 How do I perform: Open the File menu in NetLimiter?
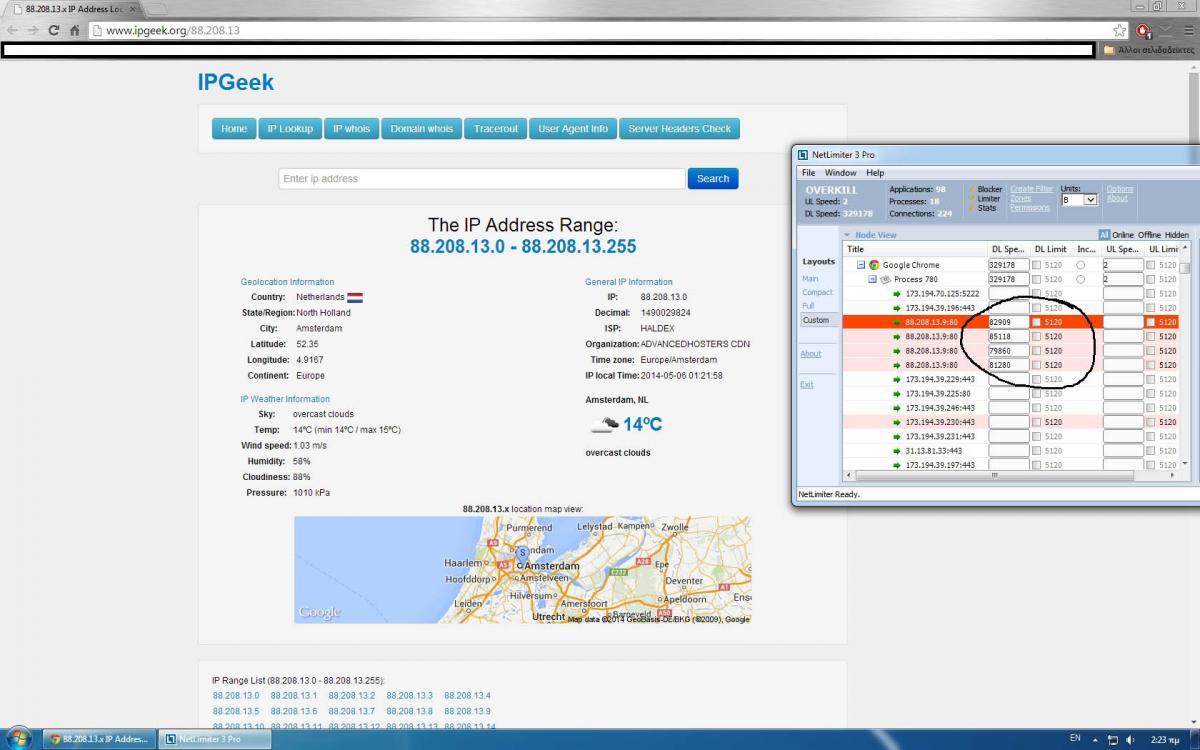click(808, 173)
